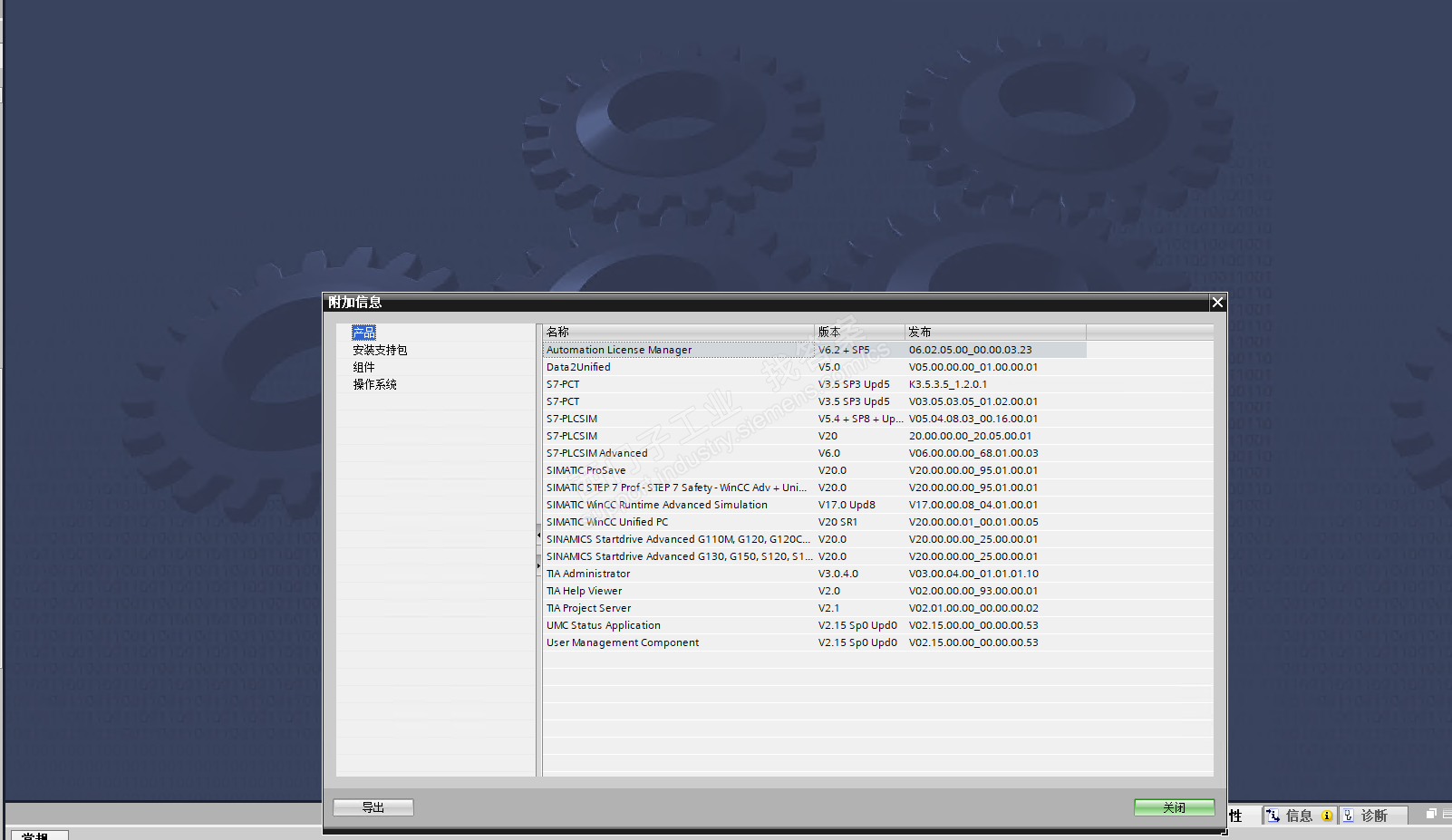Click the version V3.0.4.0 cell

838,574
